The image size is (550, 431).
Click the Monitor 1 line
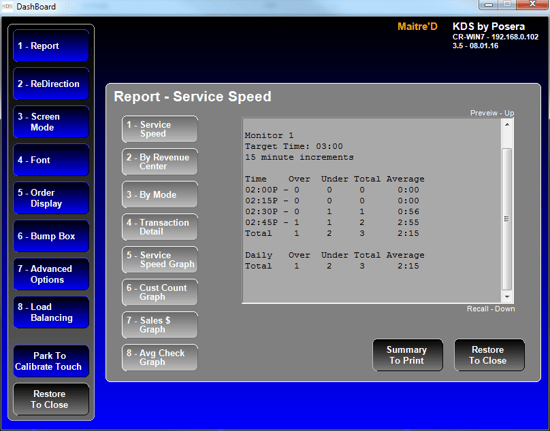tap(269, 135)
